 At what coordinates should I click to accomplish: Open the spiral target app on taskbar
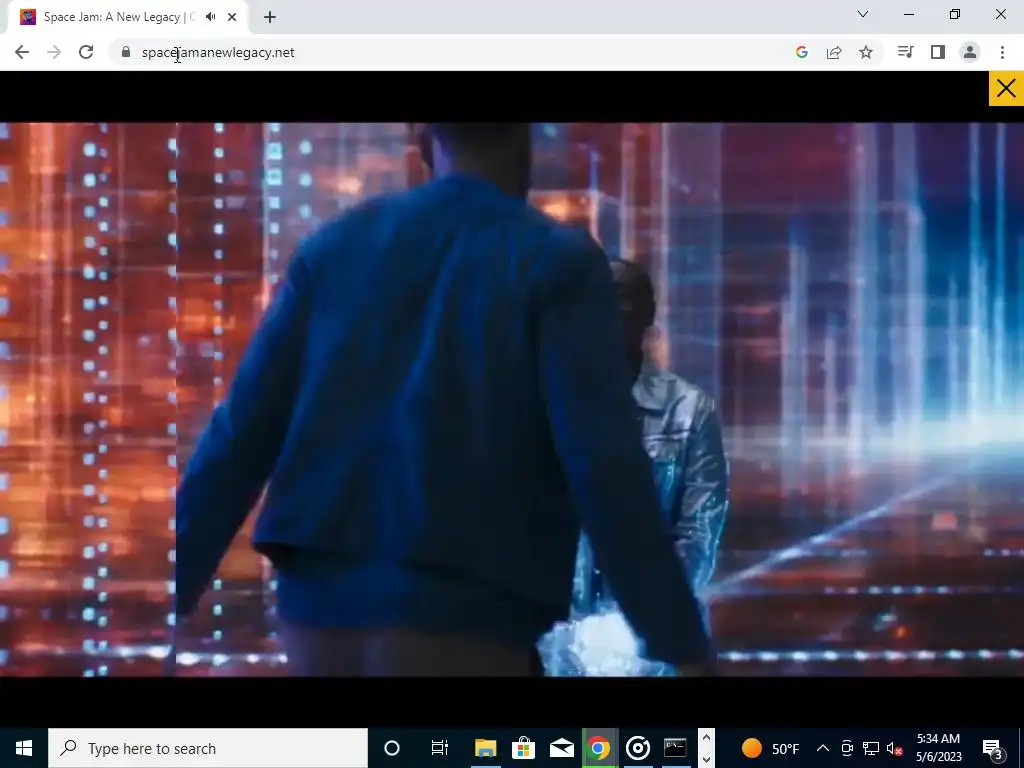coord(637,748)
